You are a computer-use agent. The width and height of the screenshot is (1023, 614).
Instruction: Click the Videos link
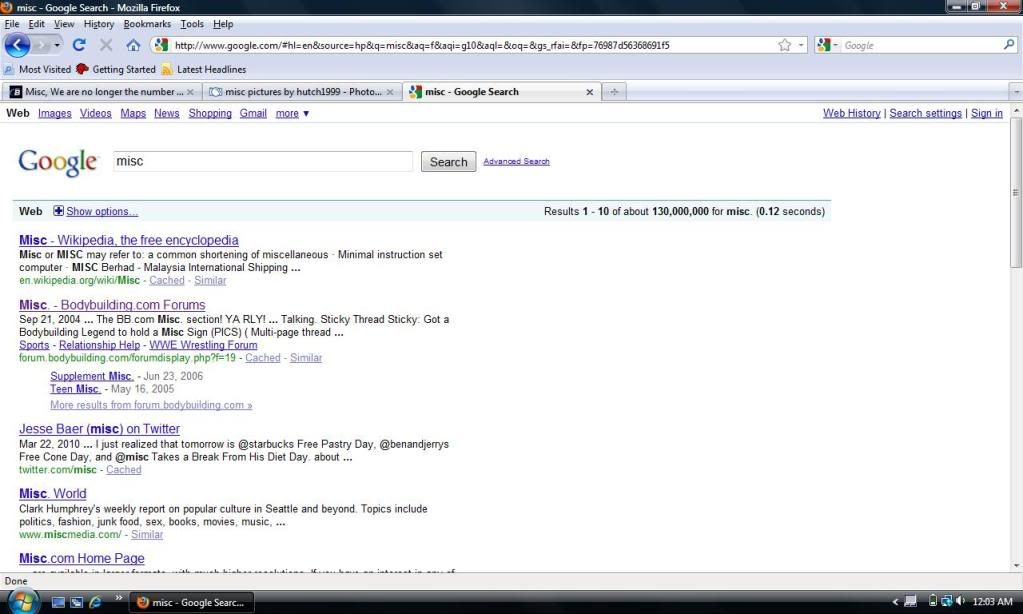pos(95,113)
